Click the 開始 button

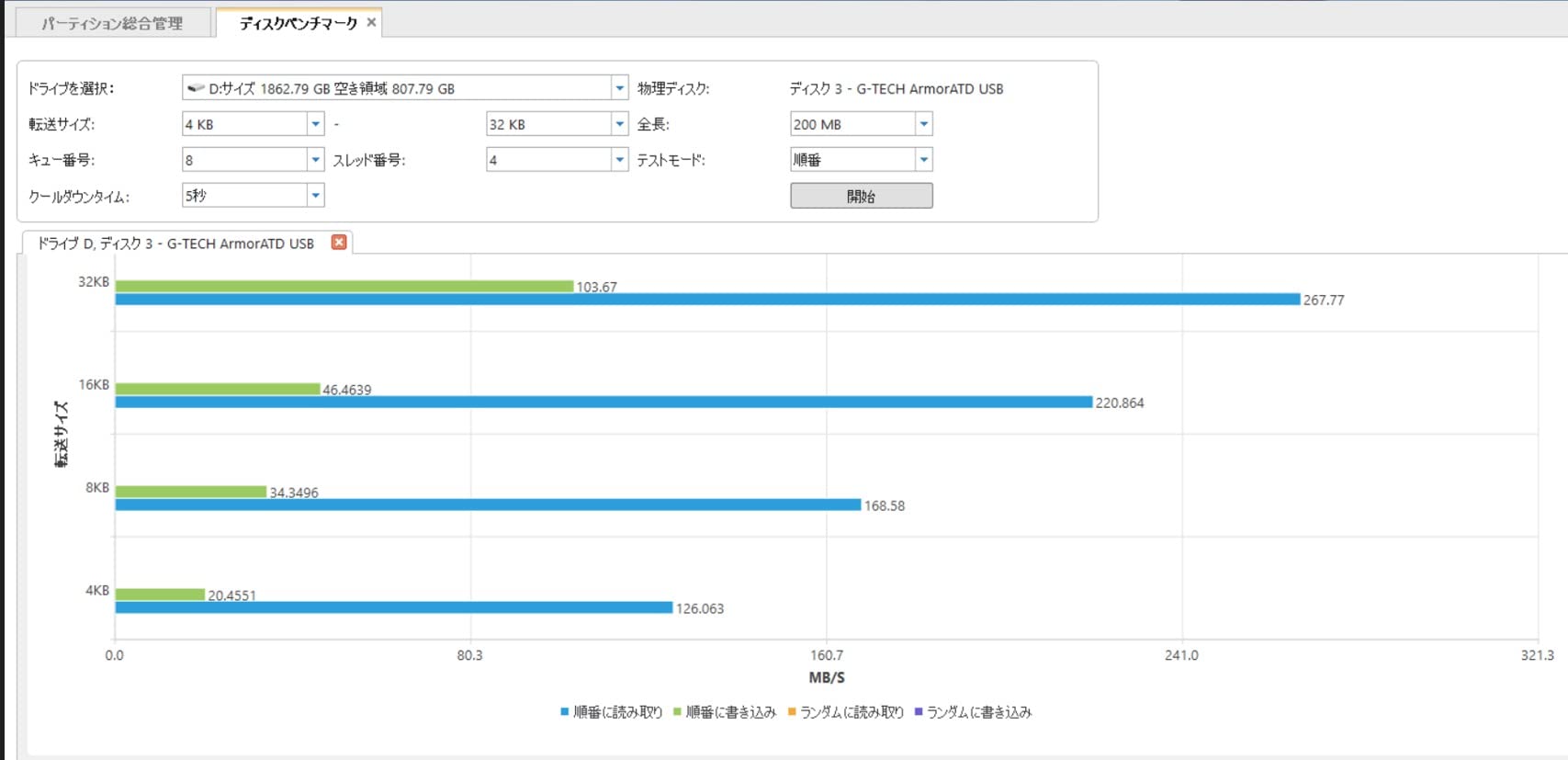pyautogui.click(x=861, y=196)
